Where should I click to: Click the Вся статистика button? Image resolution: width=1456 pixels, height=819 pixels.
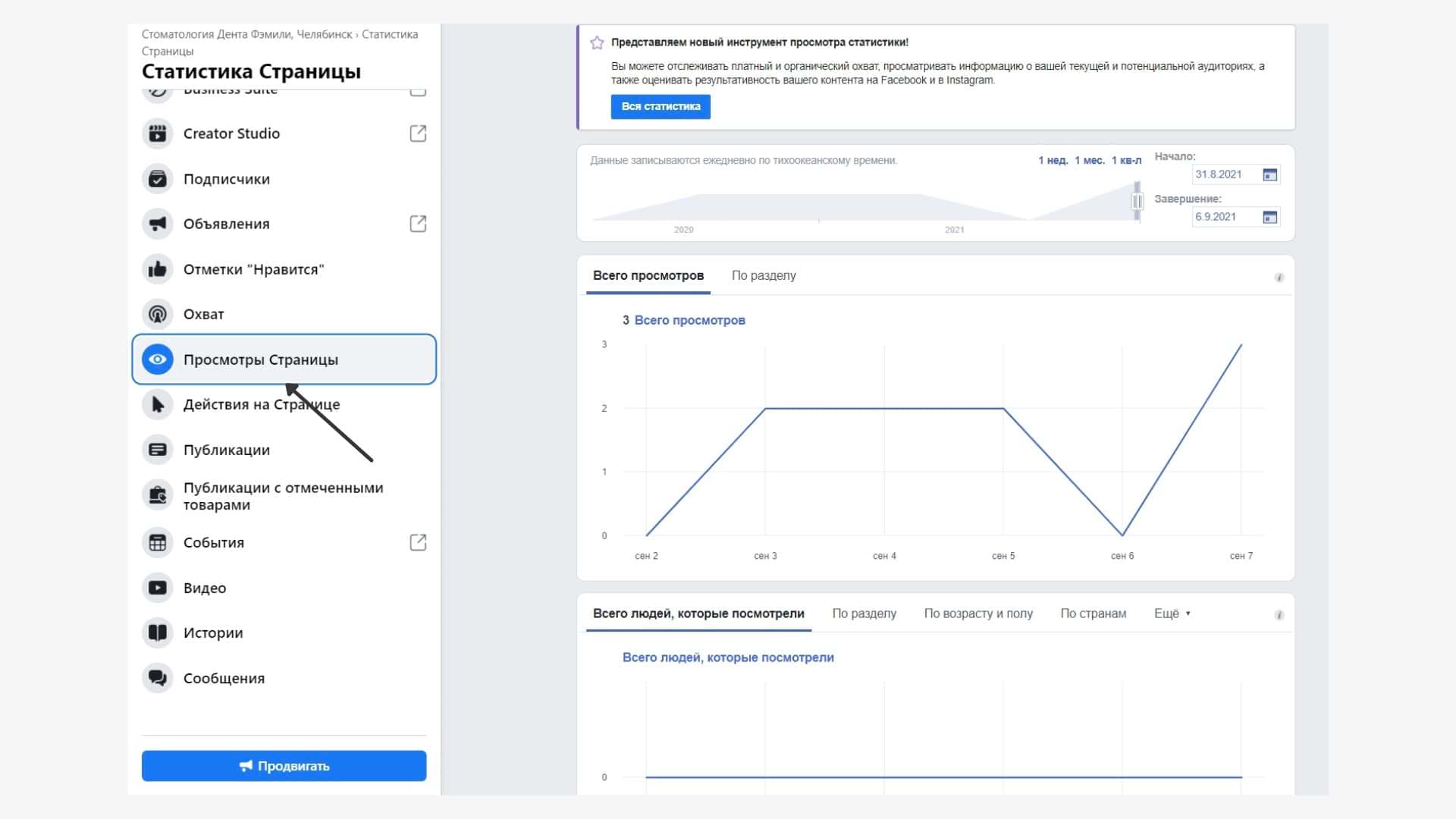tap(661, 106)
